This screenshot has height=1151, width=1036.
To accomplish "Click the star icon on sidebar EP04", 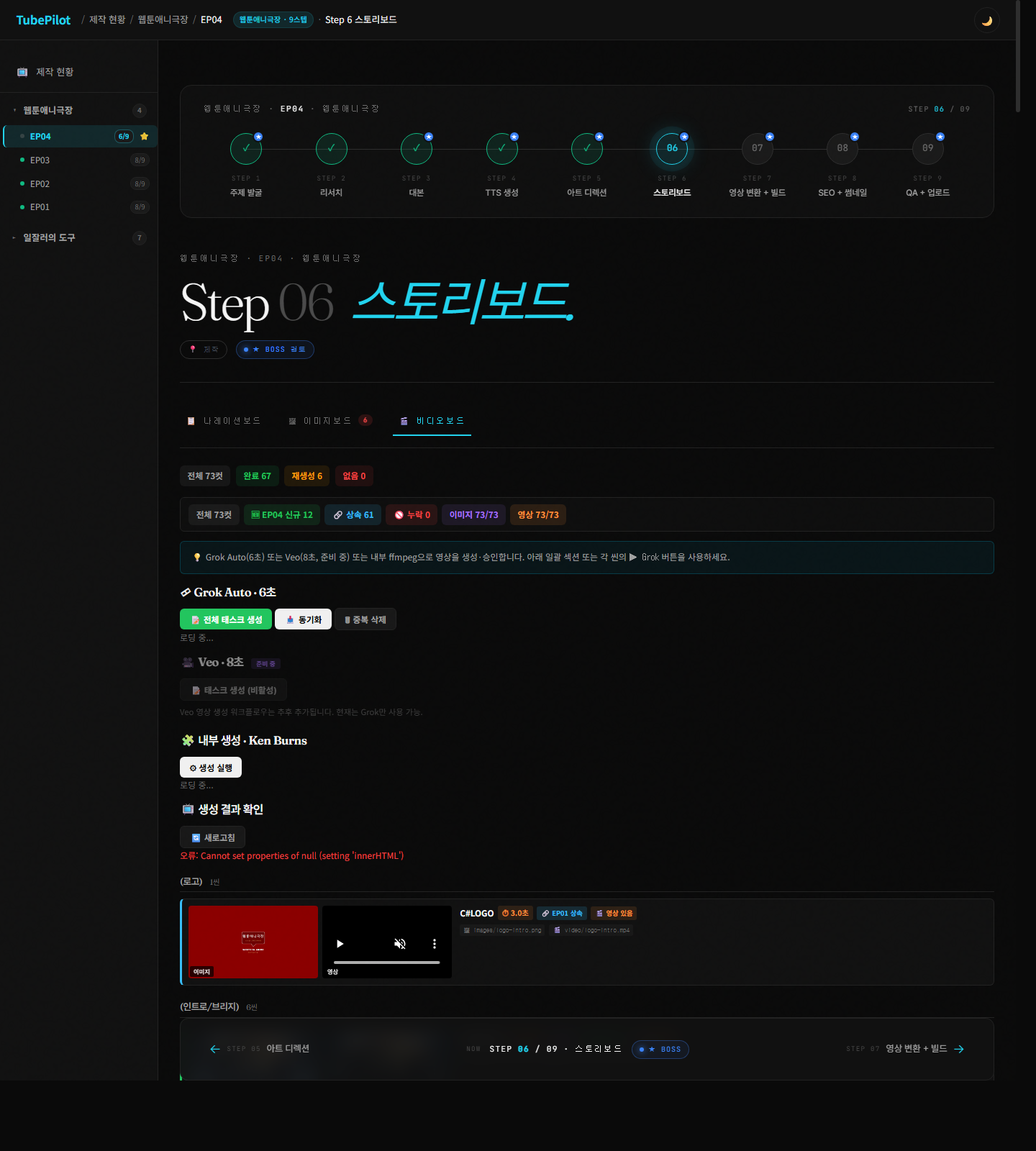I will 145,137.
